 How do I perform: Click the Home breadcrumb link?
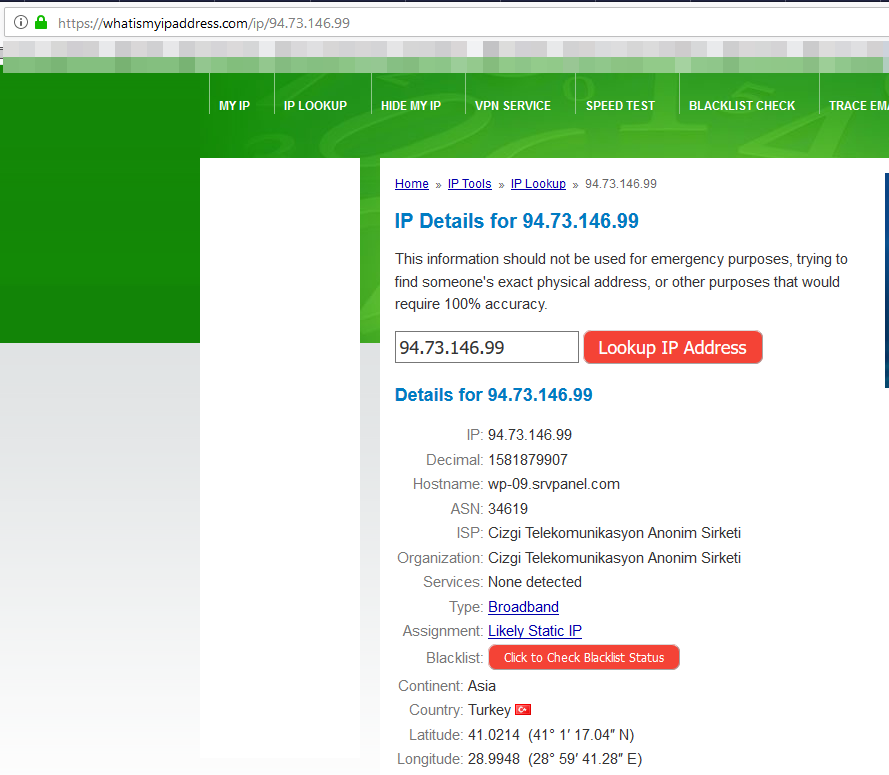click(x=411, y=184)
